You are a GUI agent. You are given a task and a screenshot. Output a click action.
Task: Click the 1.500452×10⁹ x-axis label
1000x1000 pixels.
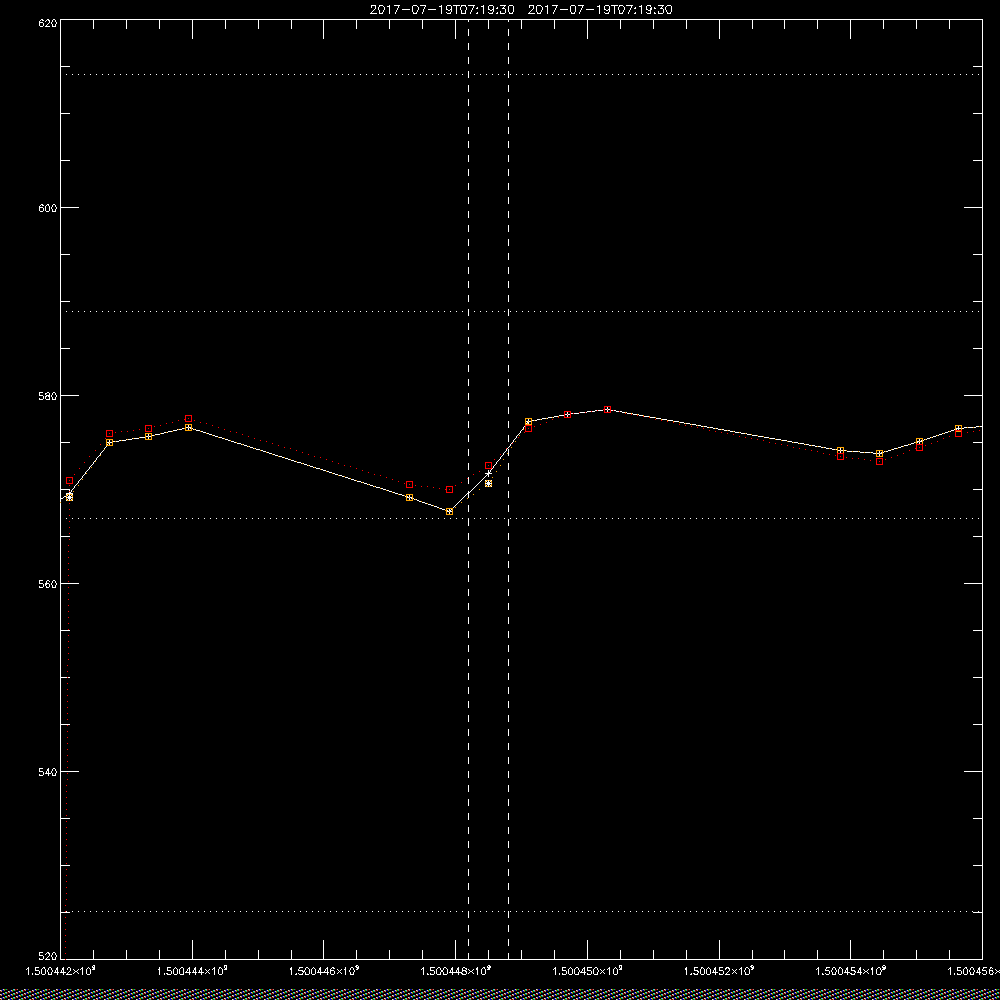(719, 971)
